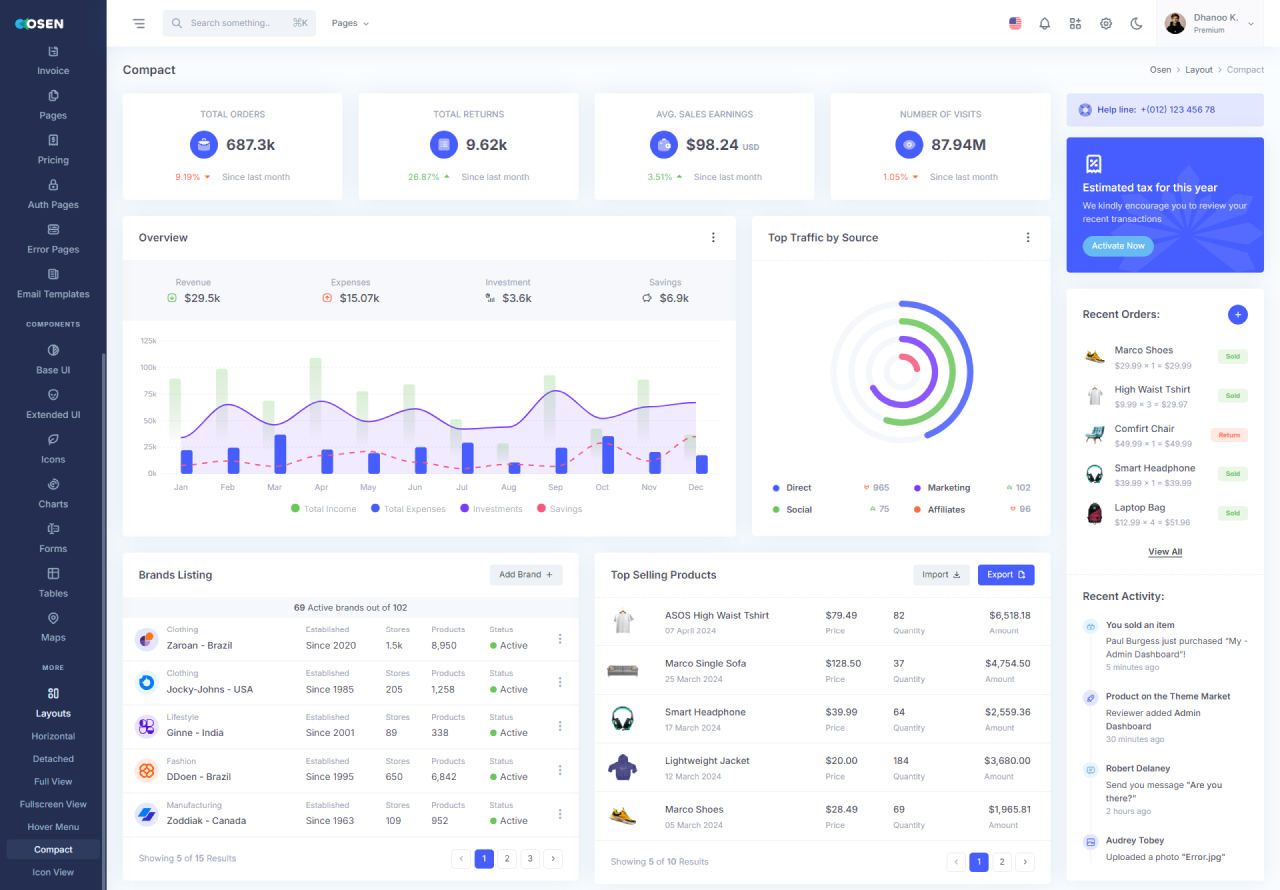Screen dimensions: 1280x890
Task: Select Detached layout menu item
Action: [53, 759]
